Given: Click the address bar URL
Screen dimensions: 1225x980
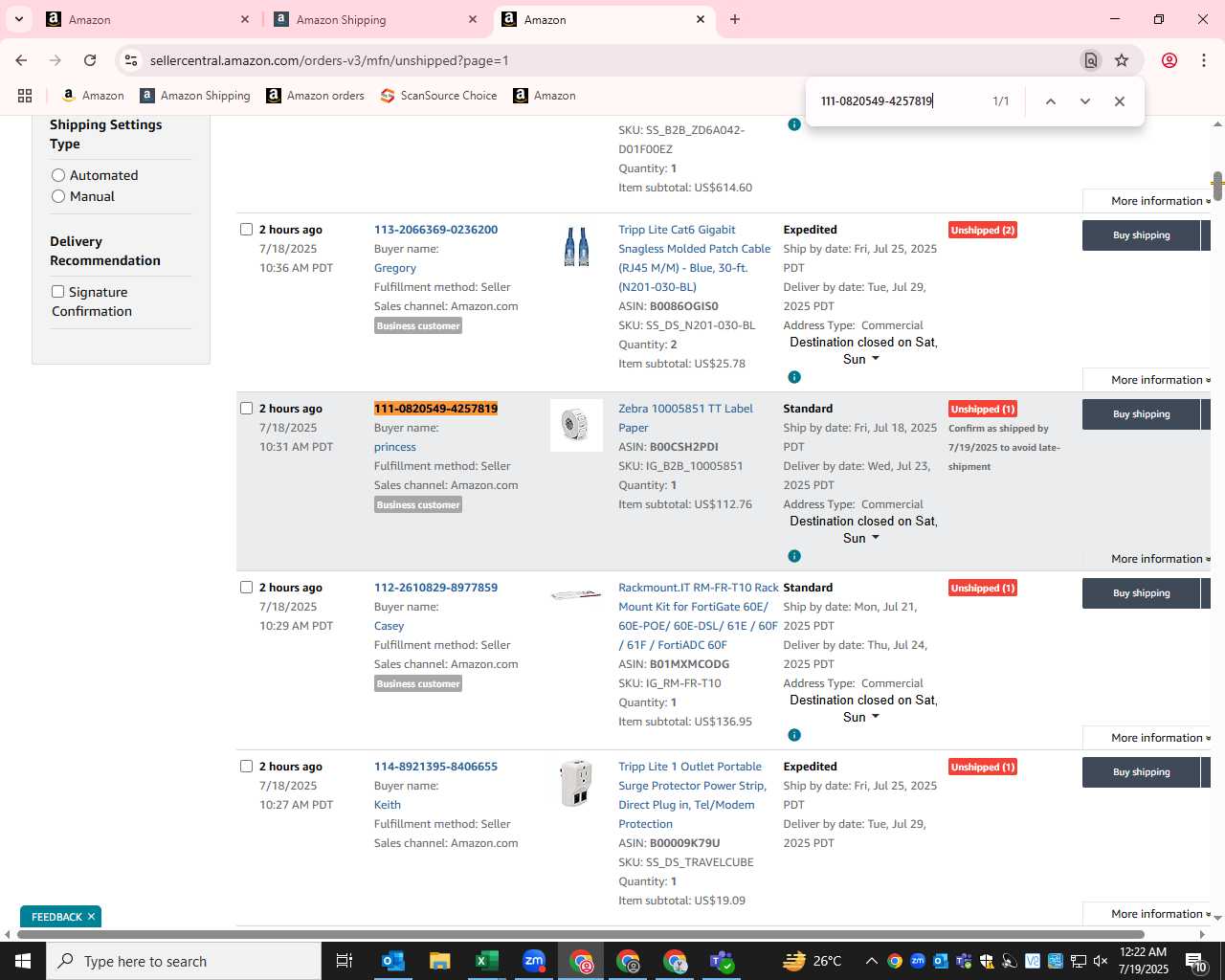Looking at the screenshot, I should tap(329, 60).
